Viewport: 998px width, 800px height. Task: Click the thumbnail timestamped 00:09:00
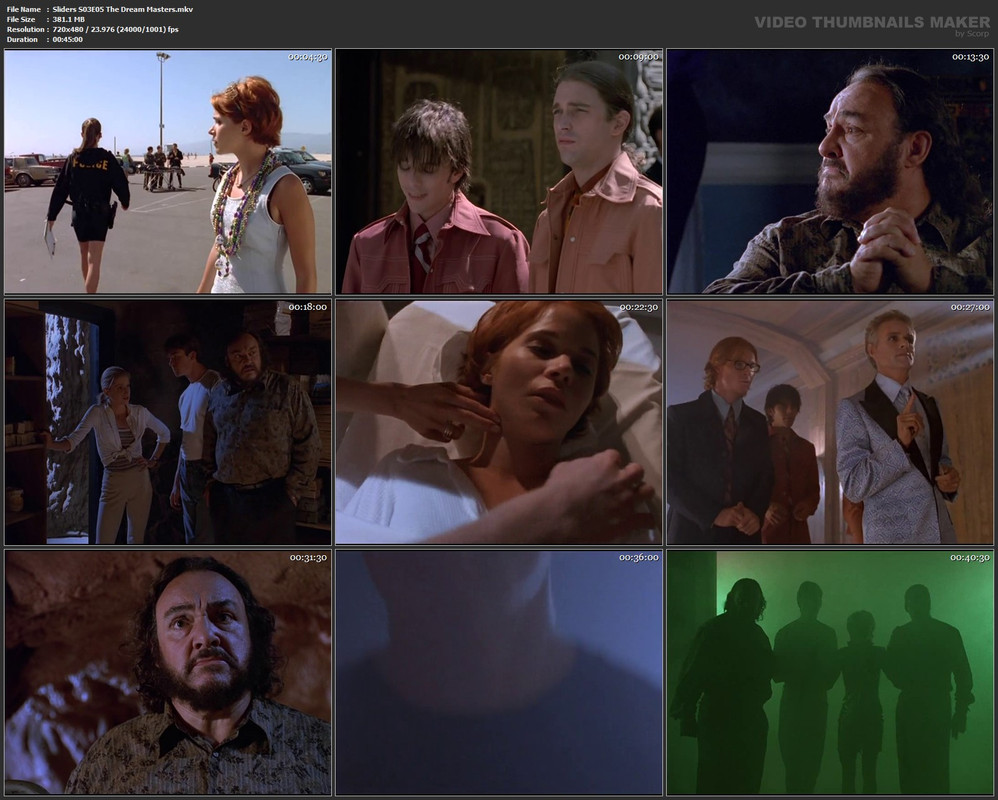[x=499, y=171]
